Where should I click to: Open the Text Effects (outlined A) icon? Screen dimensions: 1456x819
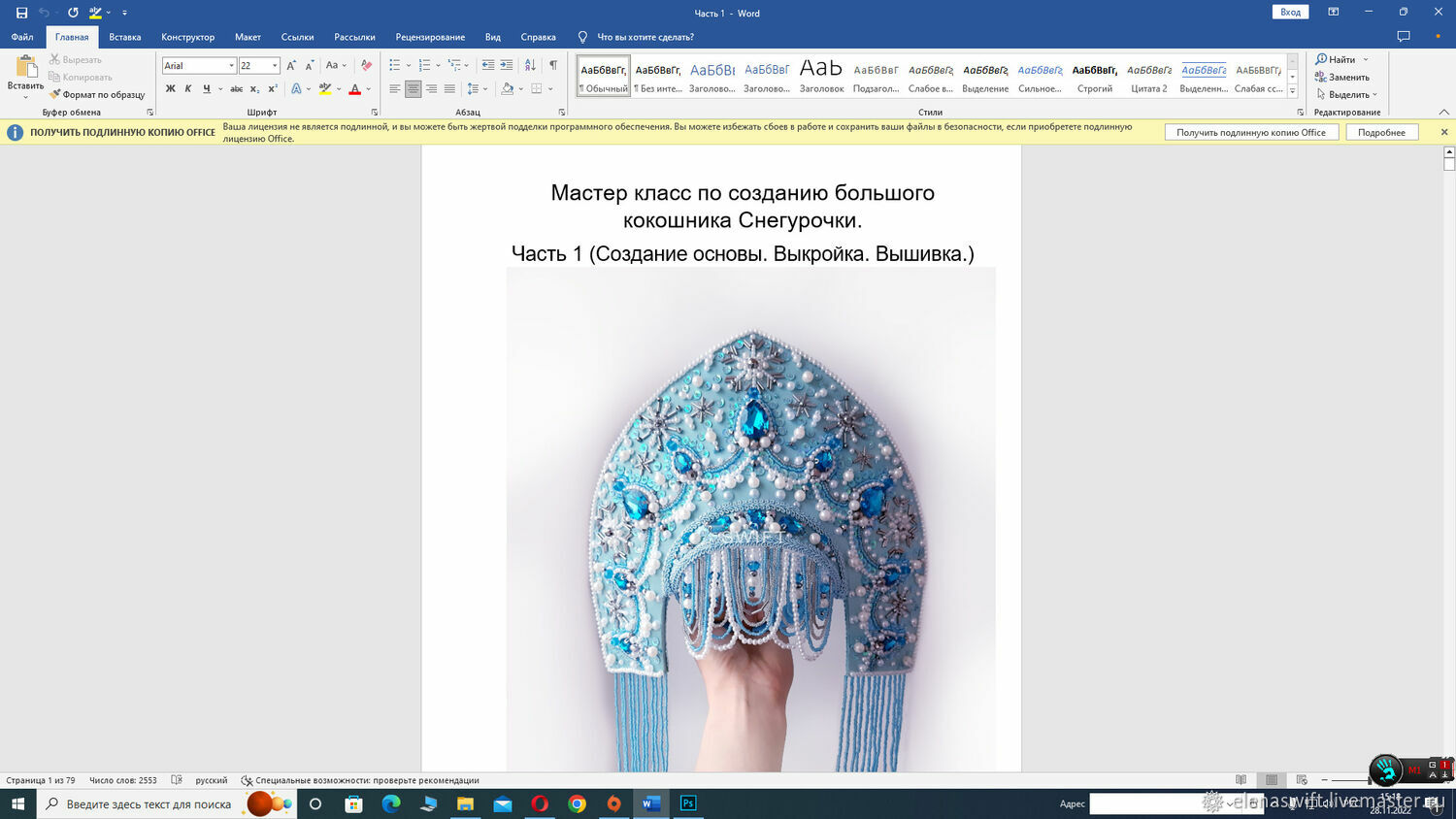pyautogui.click(x=297, y=88)
